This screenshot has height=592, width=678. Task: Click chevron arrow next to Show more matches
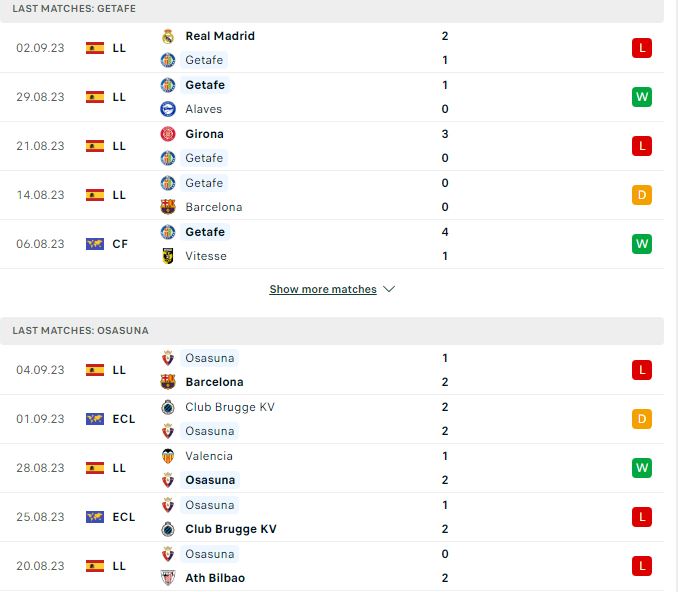[389, 289]
